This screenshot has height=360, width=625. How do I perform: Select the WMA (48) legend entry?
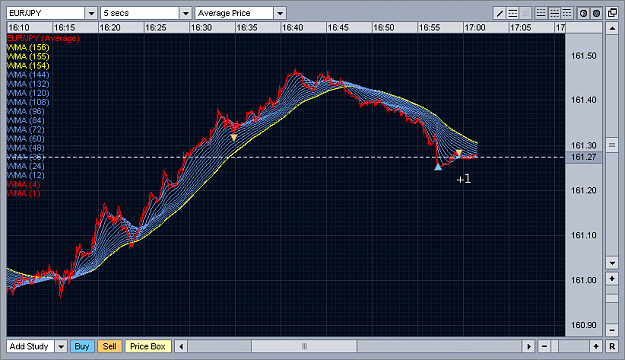(x=26, y=148)
